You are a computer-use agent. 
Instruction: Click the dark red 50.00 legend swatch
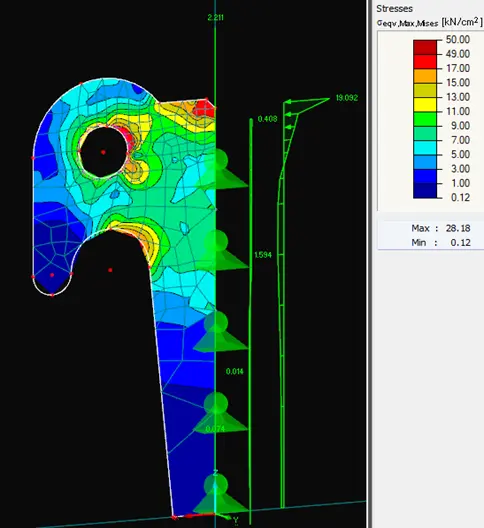(x=425, y=47)
